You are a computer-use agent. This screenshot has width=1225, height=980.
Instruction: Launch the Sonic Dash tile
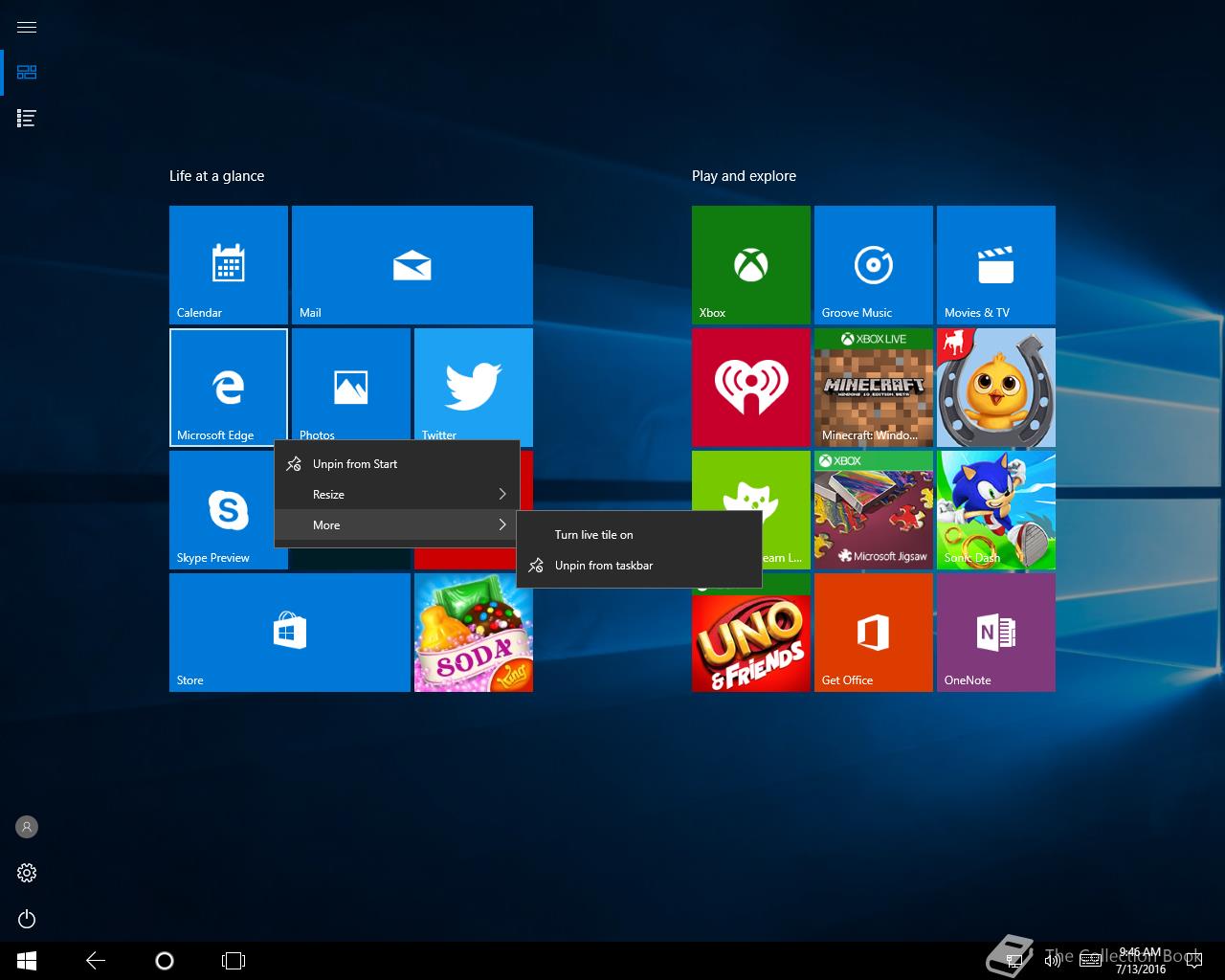996,510
